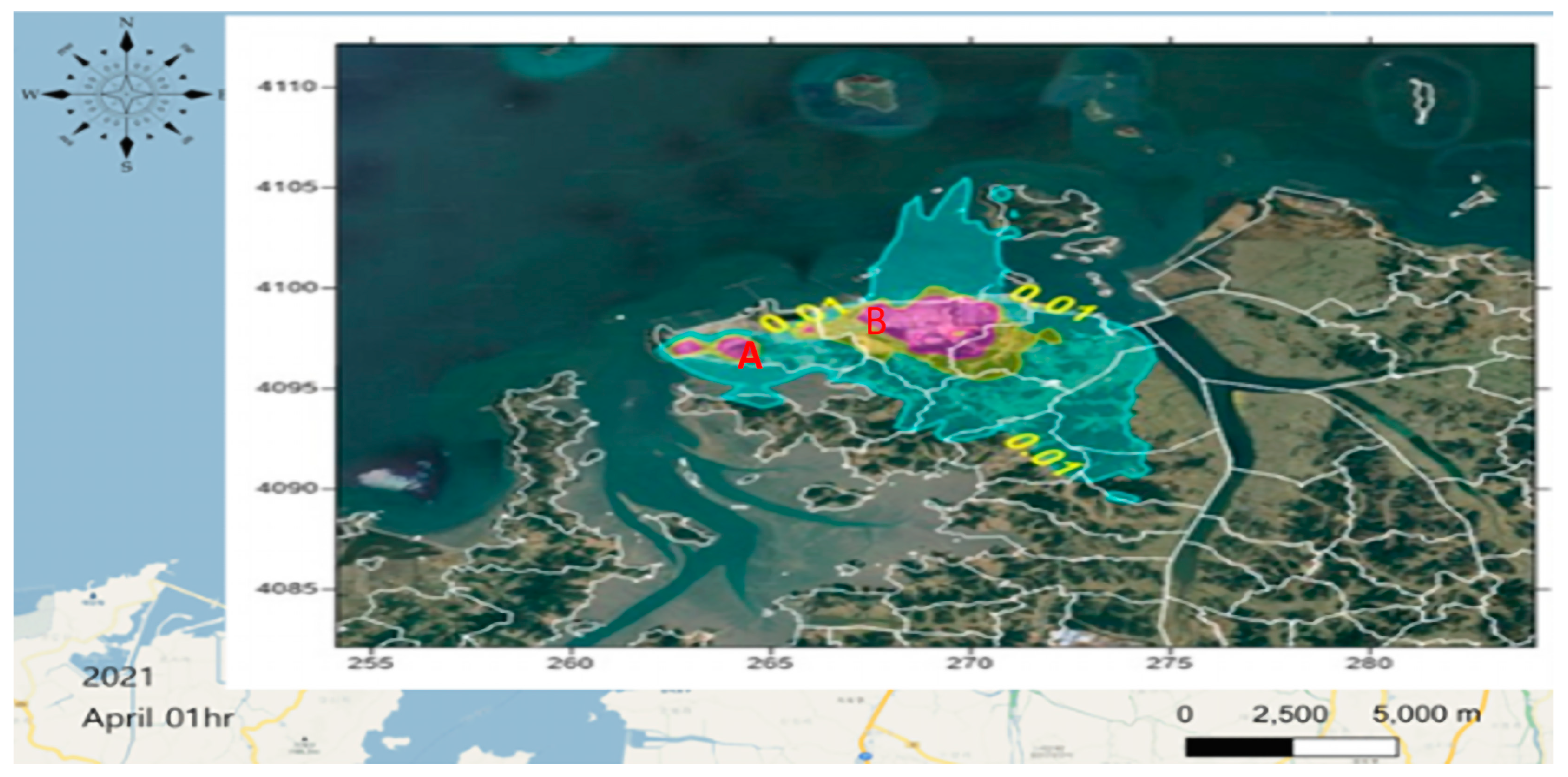Click the black scale bar segment
This screenshot has height=777, width=1568.
(1239, 746)
